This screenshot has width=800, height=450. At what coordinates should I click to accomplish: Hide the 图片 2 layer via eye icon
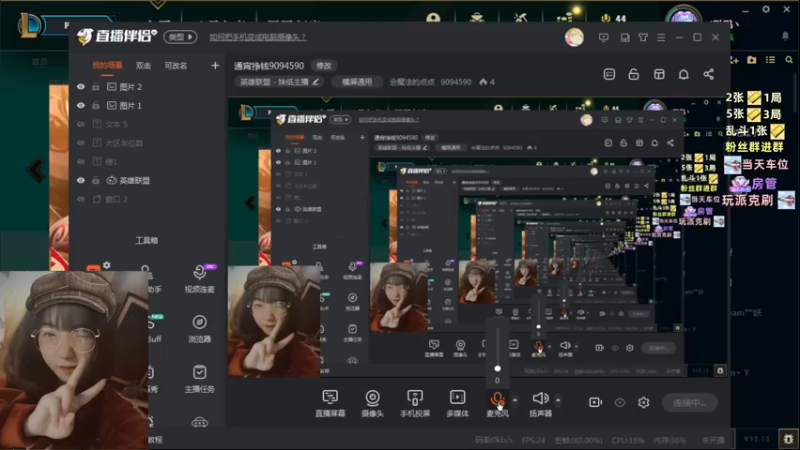pos(81,87)
